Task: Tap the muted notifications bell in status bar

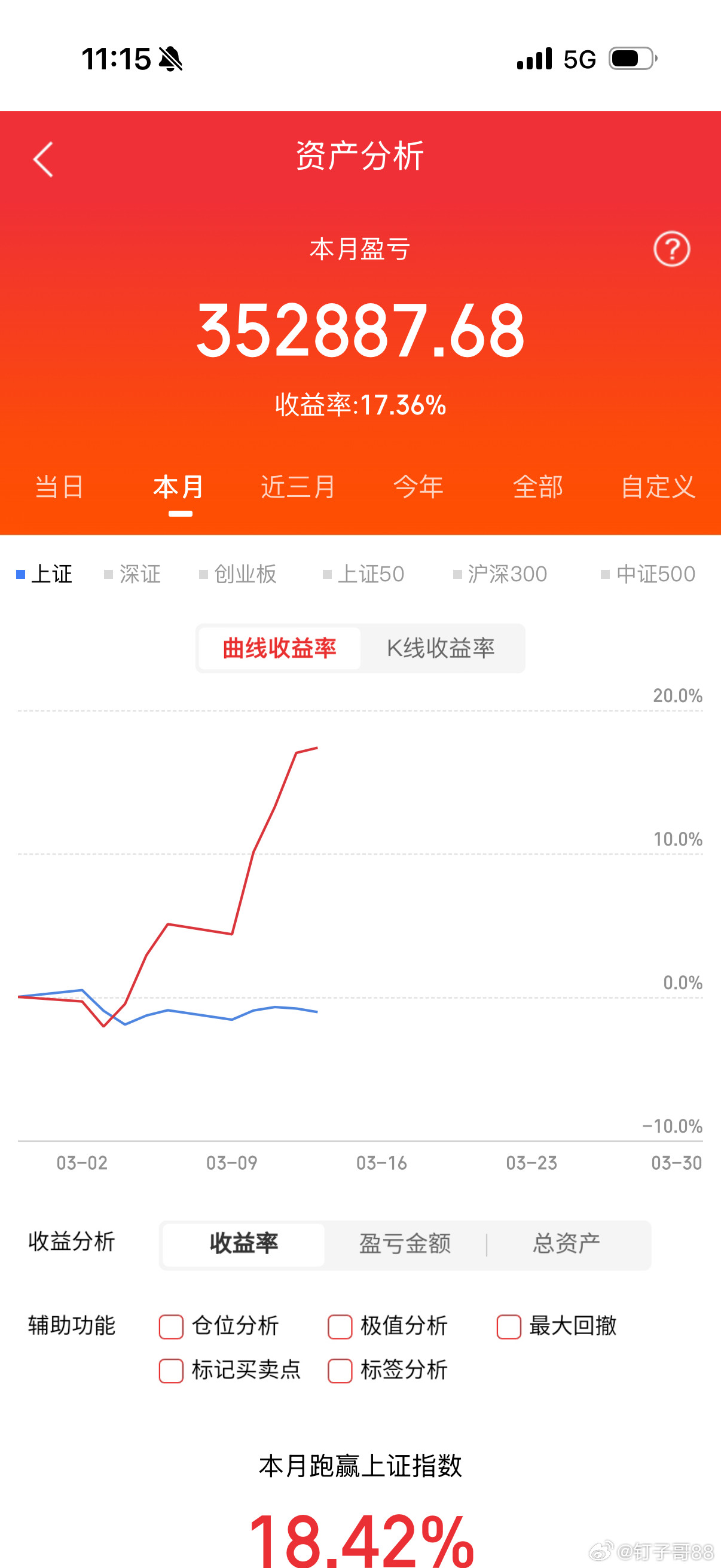Action: pyautogui.click(x=169, y=58)
